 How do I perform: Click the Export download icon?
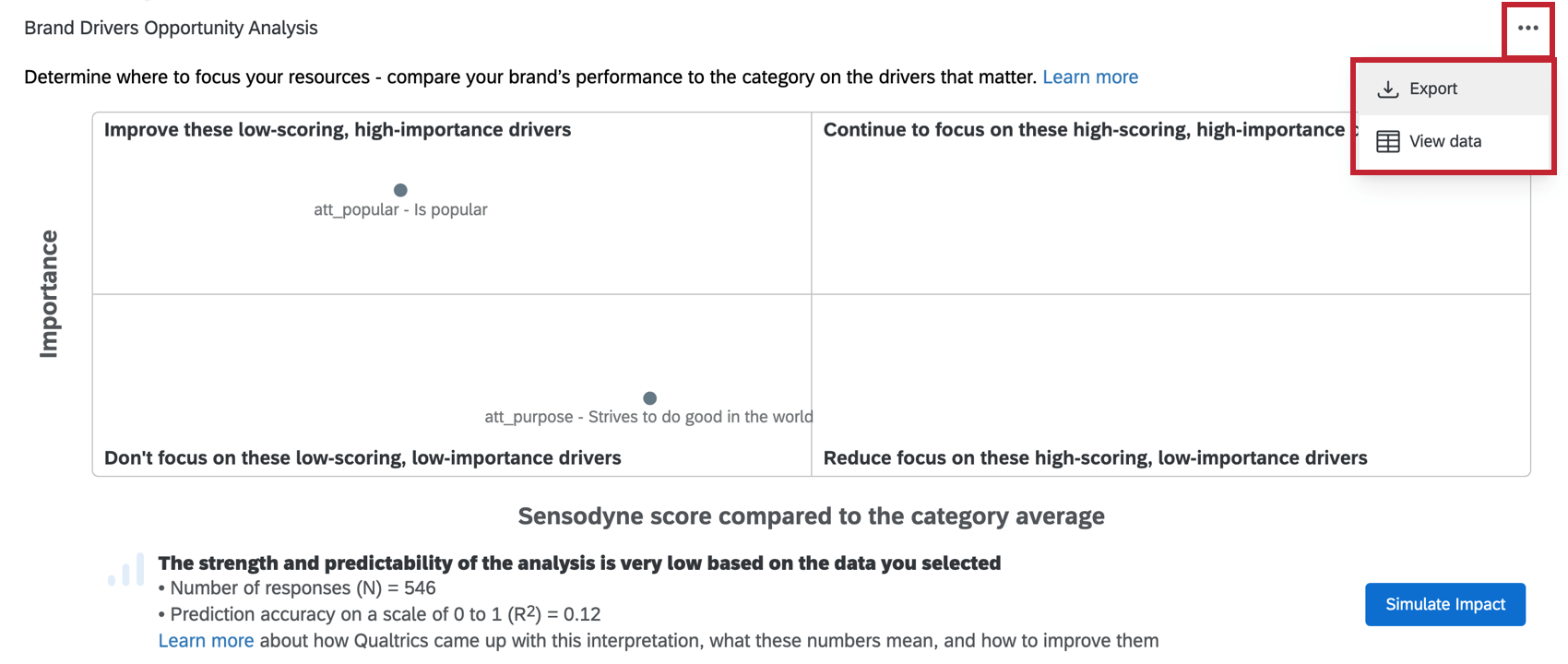[x=1387, y=88]
